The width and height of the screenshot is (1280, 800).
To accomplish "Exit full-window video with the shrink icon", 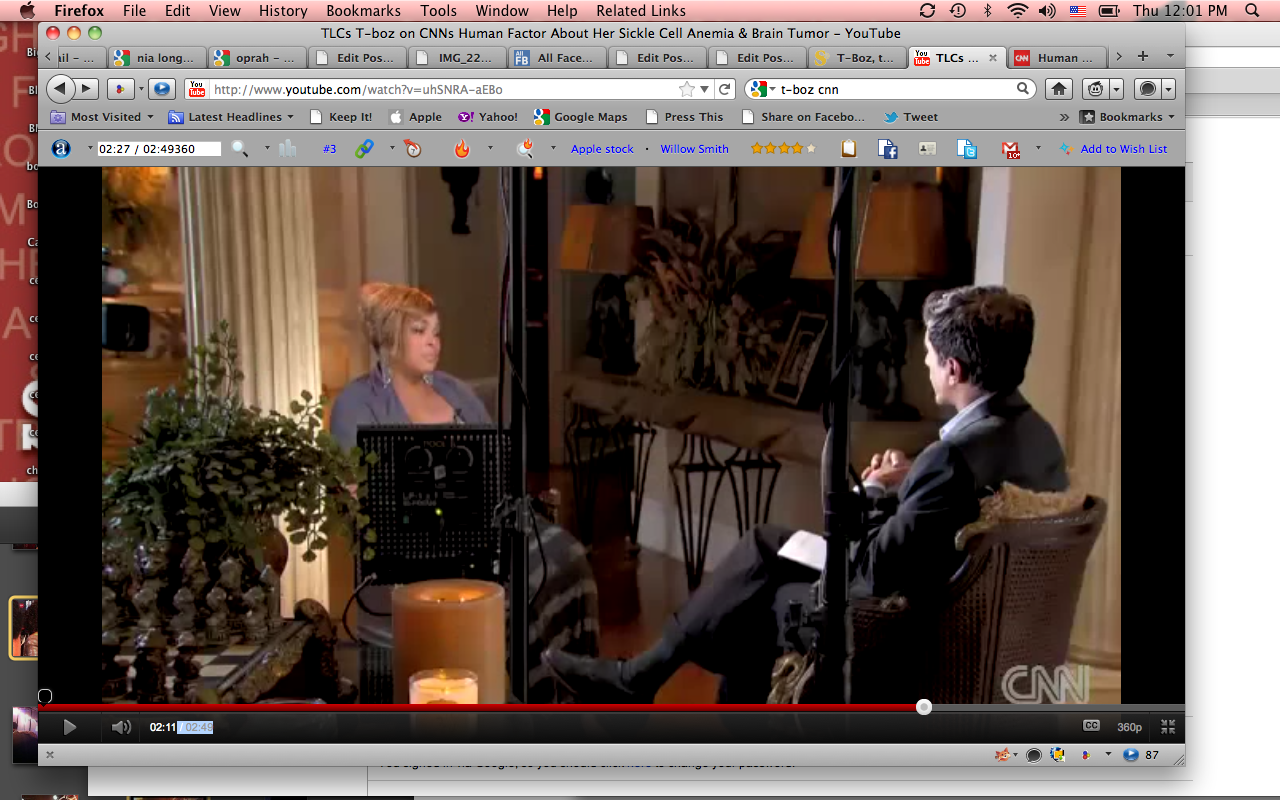I will [x=1167, y=727].
